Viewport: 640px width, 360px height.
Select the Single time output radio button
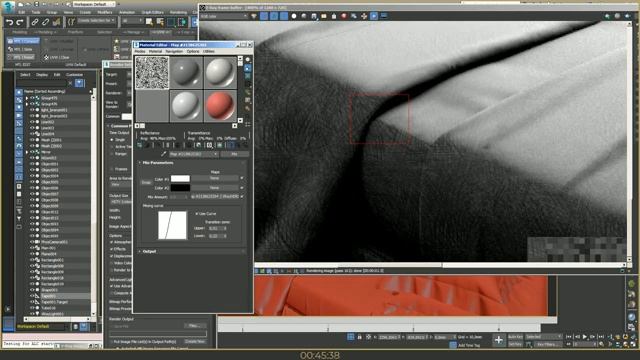112,140
